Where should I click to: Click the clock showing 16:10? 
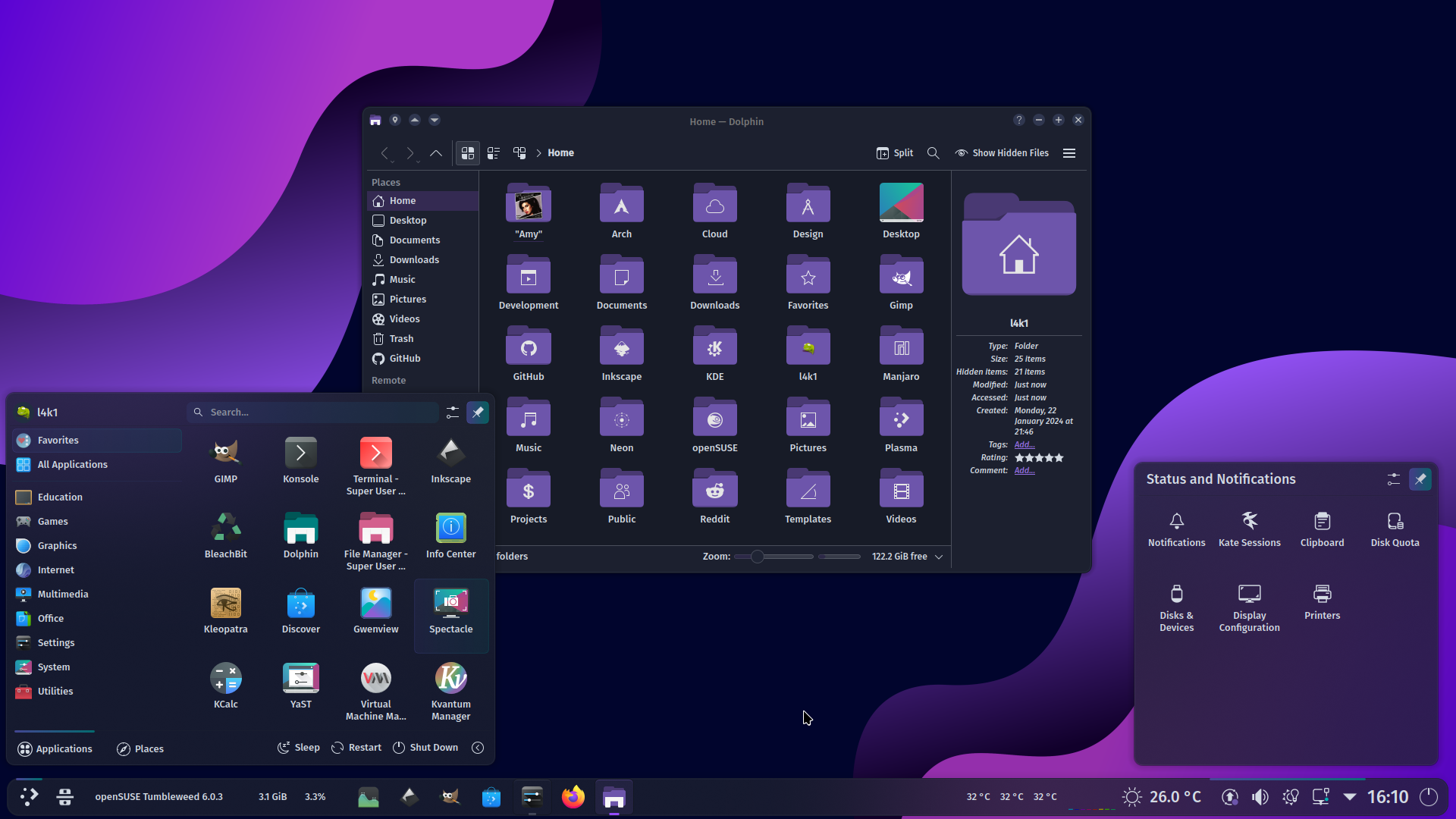pos(1387,797)
